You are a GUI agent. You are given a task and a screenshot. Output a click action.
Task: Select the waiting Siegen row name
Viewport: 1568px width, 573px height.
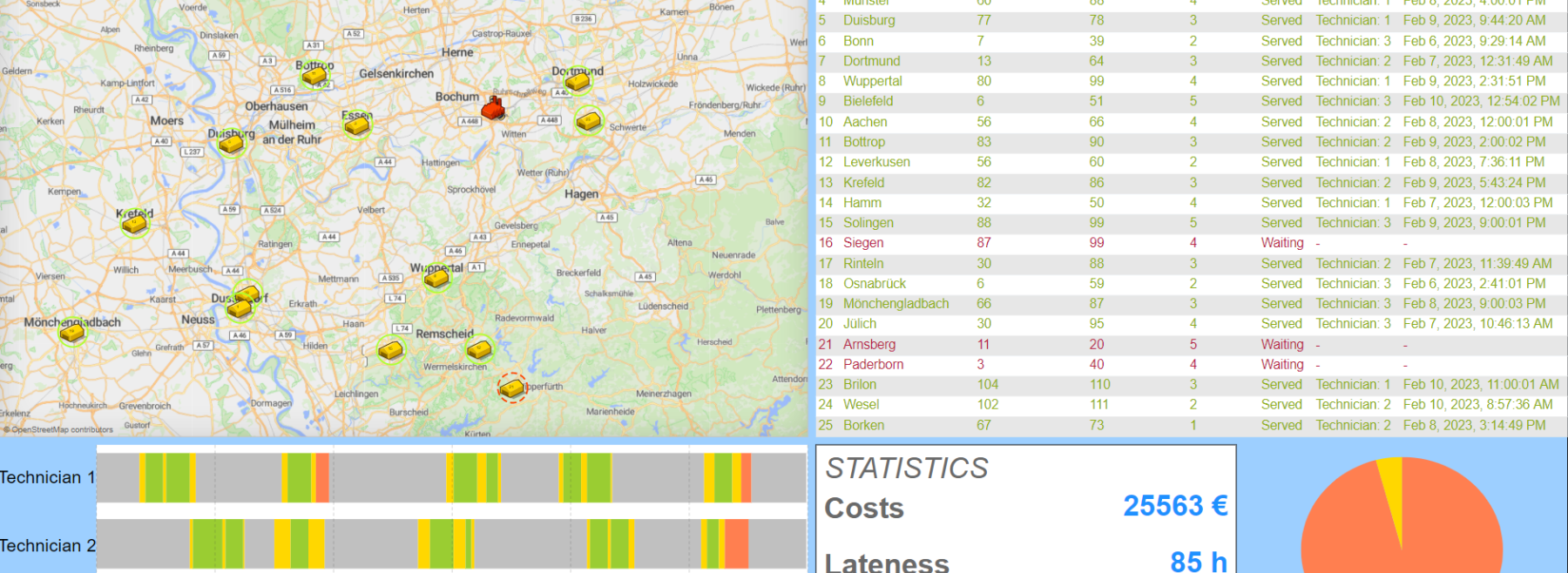coord(863,243)
